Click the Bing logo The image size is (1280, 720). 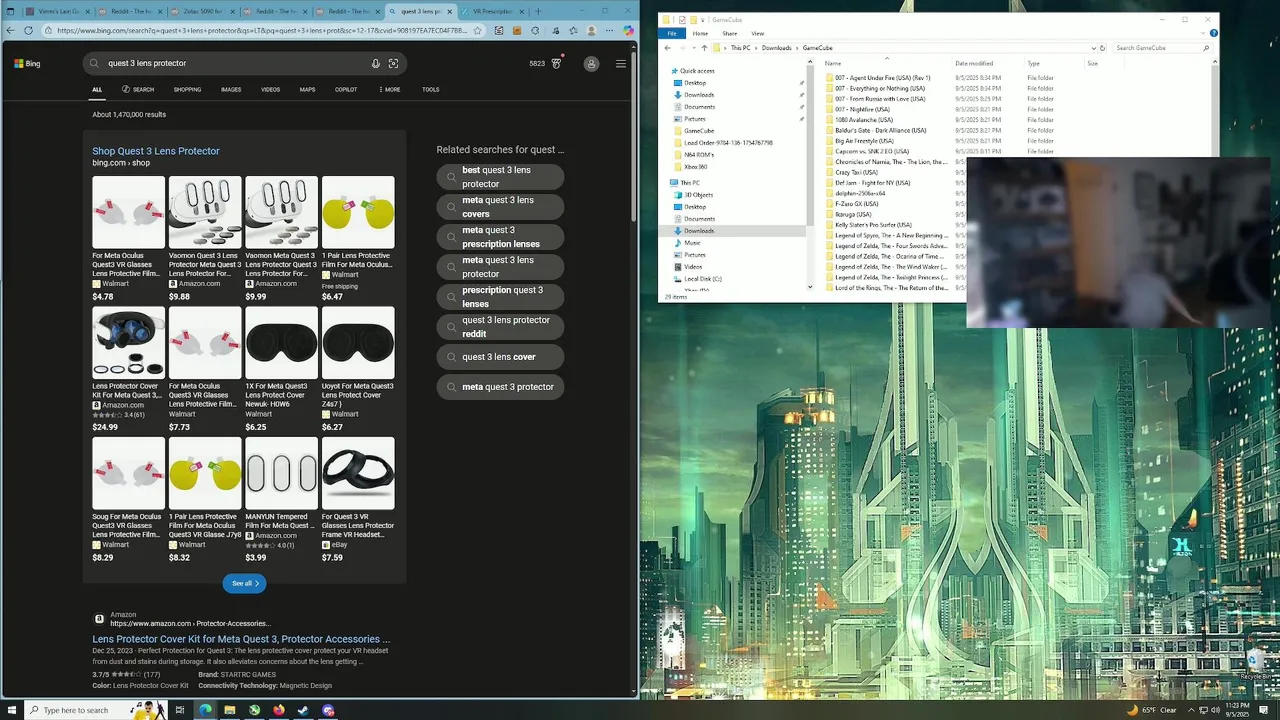(x=27, y=63)
